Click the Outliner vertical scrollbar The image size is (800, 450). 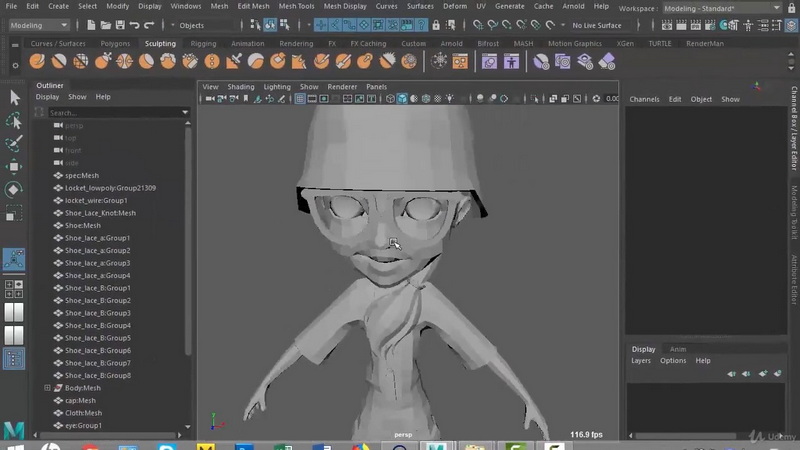coord(188,240)
